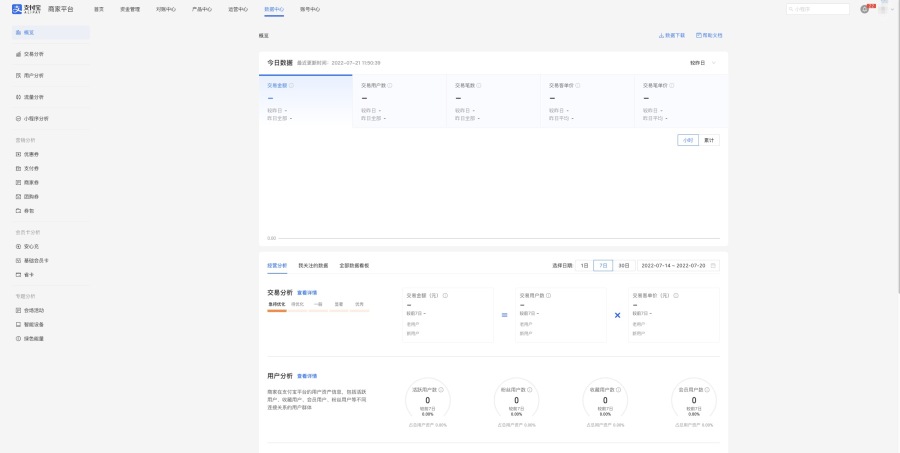Screen dimensions: 900x453
Task: Click info icon beside 活跃用户数 gauge
Action: click(441, 389)
